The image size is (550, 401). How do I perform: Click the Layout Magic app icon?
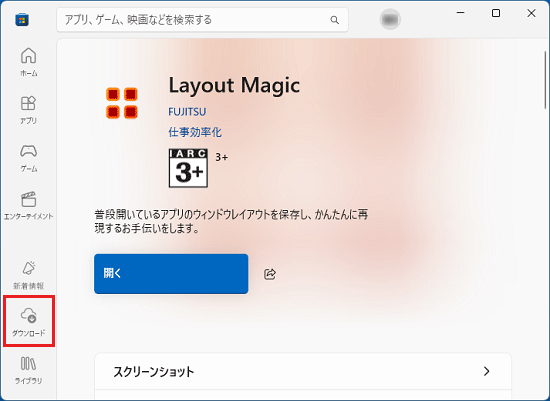tap(122, 103)
